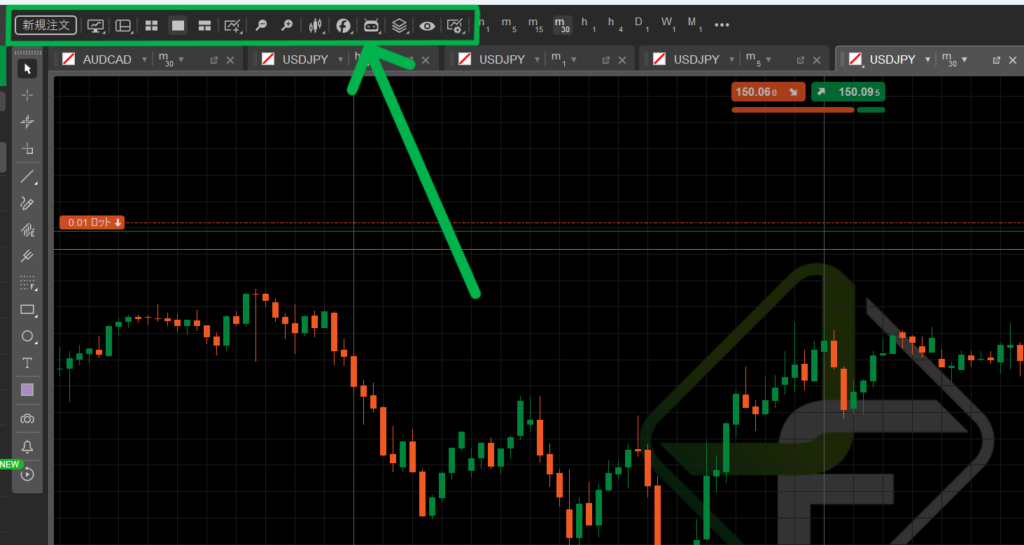Open price alert bell icon
1024x545 pixels.
pyautogui.click(x=27, y=446)
